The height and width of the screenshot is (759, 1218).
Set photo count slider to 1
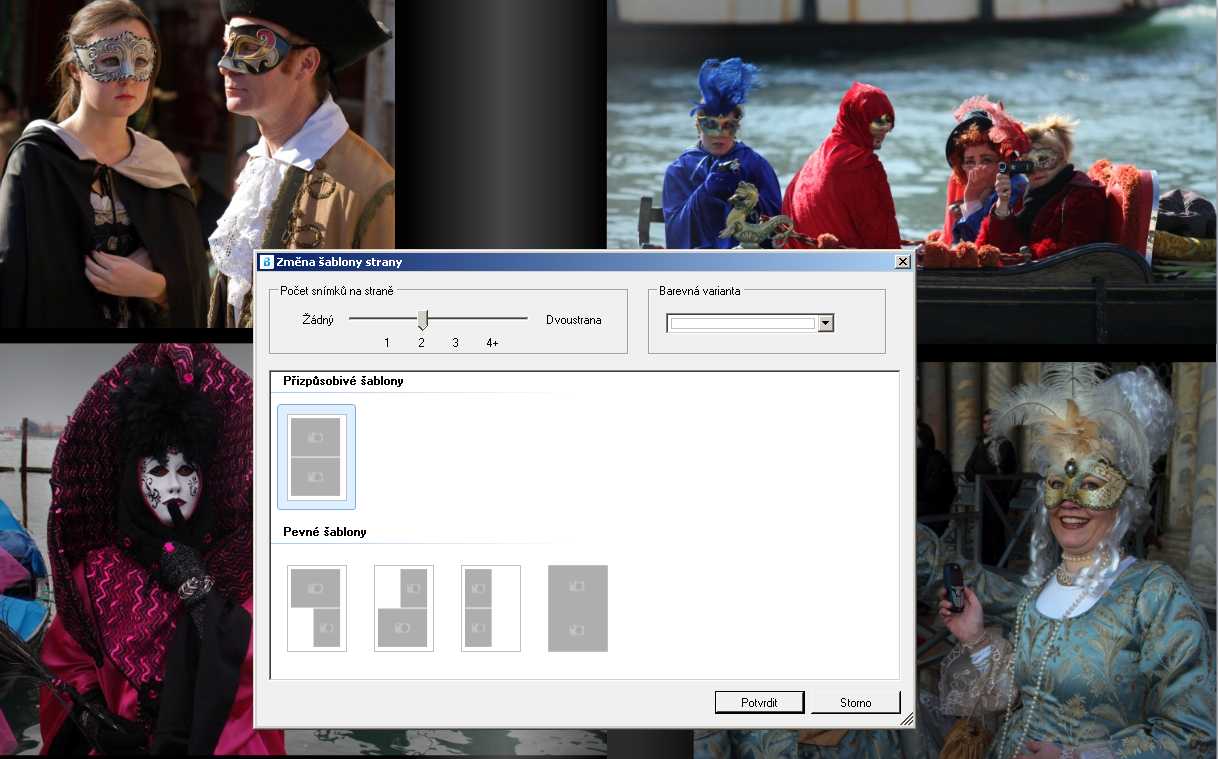pos(387,342)
